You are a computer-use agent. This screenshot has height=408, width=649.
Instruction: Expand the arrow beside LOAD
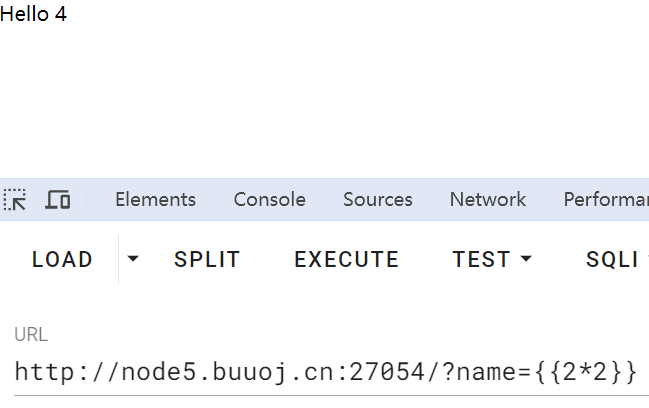[x=133, y=259]
